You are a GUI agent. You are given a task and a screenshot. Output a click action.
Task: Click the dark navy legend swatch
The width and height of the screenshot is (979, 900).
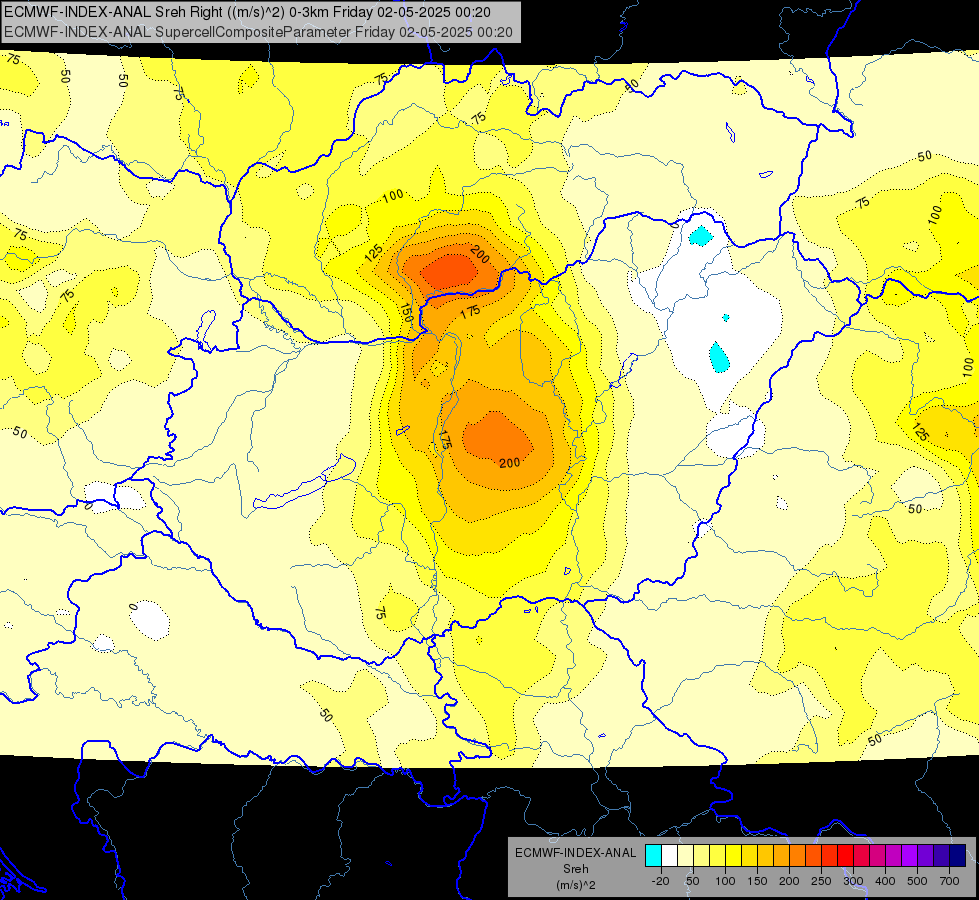click(x=958, y=855)
